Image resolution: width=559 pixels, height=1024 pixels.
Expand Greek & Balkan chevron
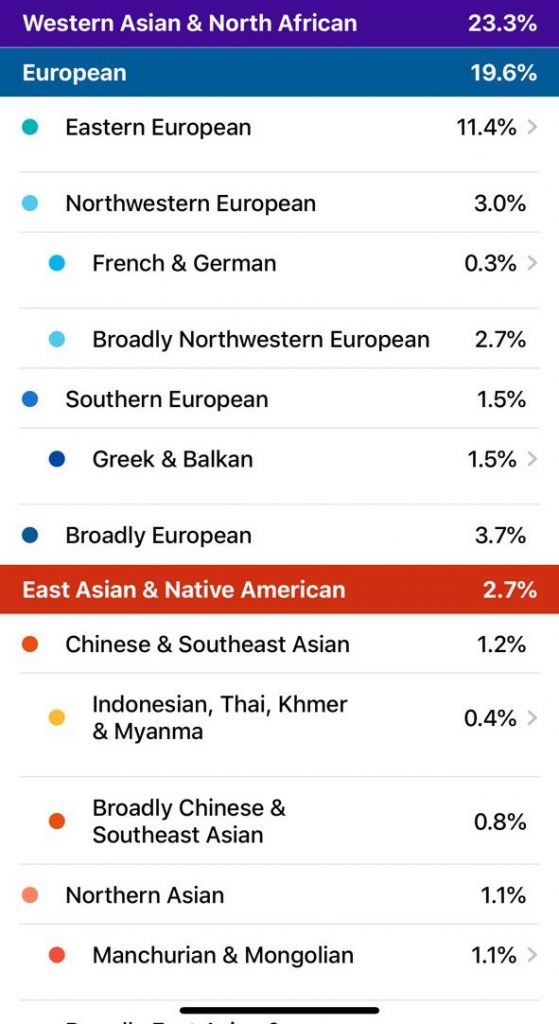532,459
